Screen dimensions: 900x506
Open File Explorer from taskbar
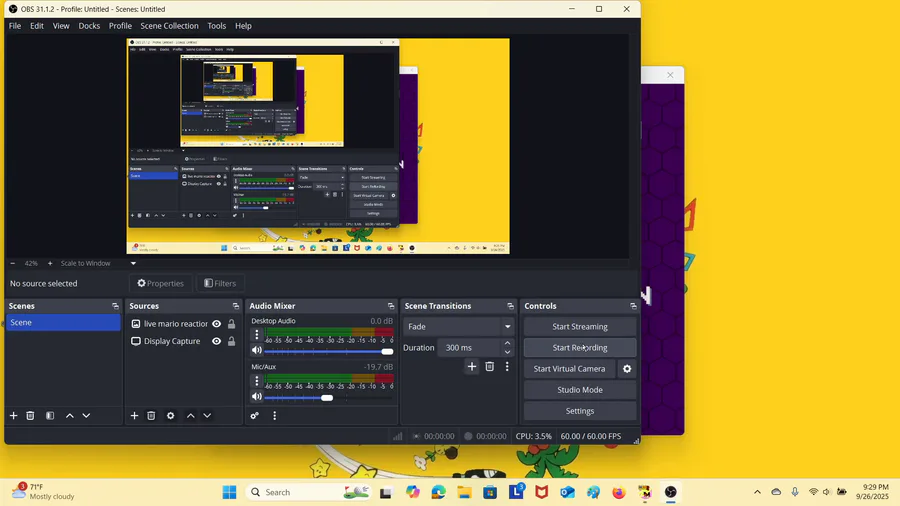(464, 492)
